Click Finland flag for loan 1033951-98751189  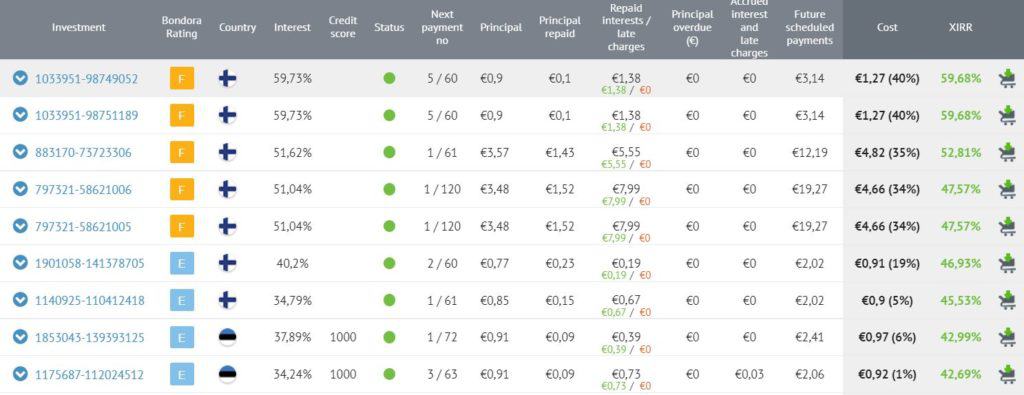(227, 116)
